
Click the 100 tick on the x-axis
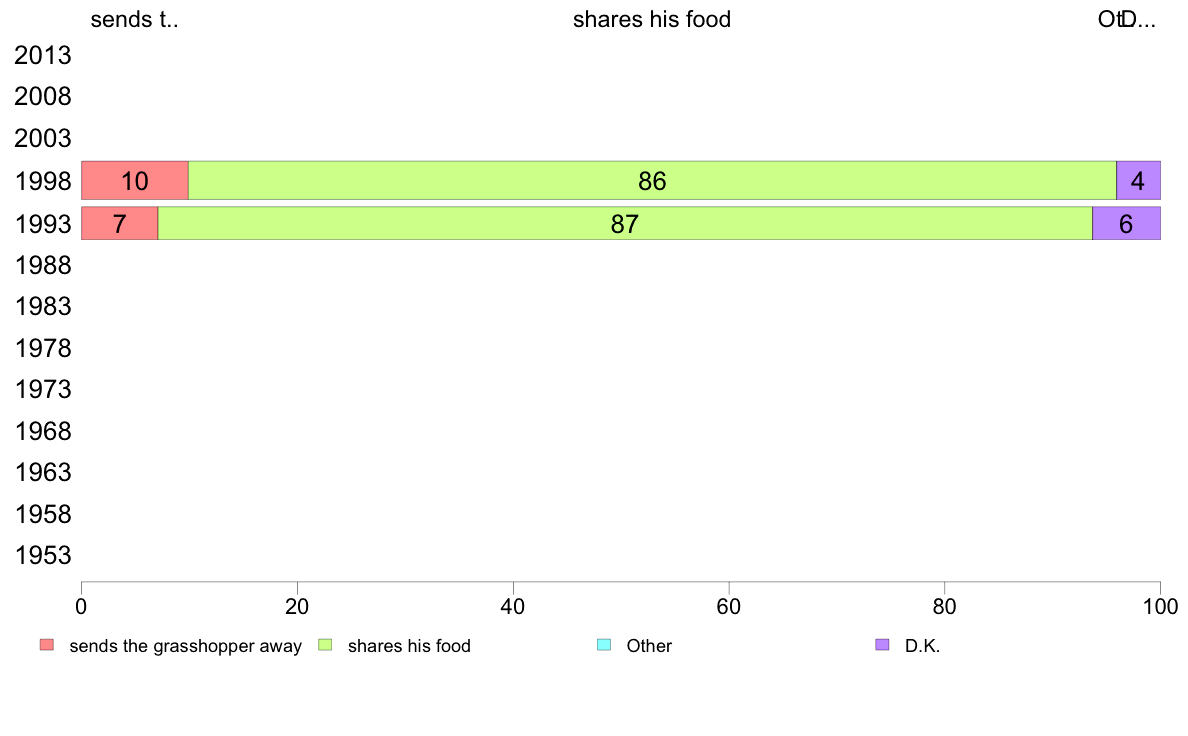(1160, 606)
